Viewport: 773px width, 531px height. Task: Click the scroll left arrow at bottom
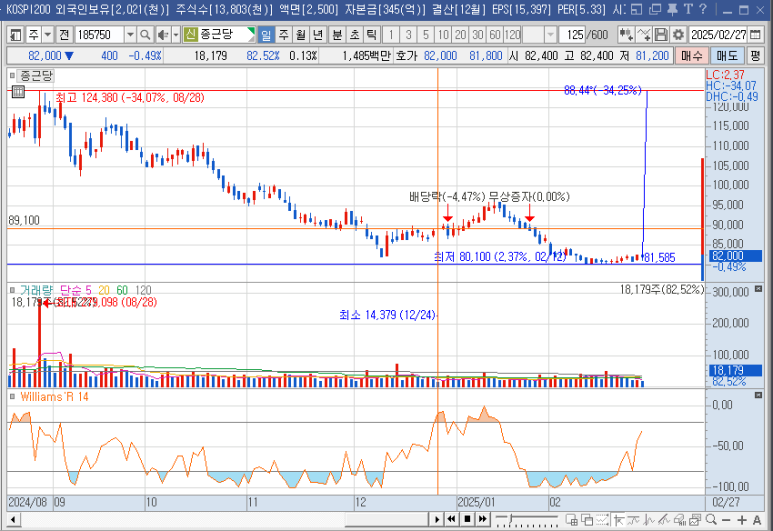(13, 519)
